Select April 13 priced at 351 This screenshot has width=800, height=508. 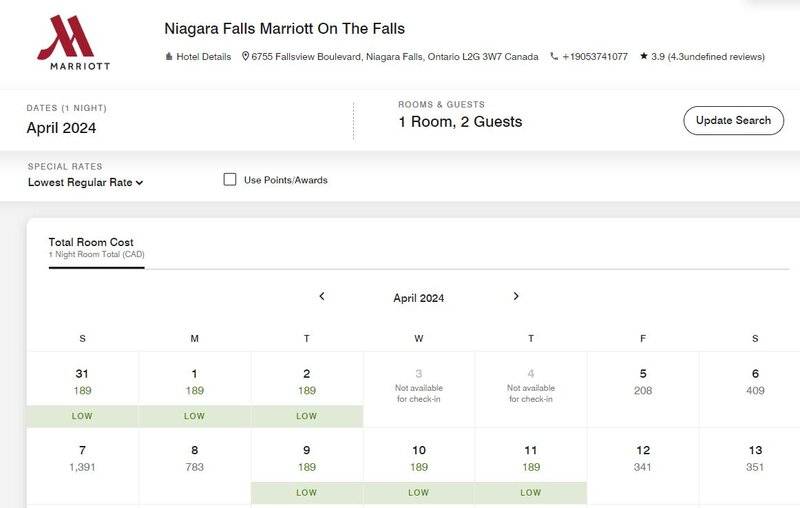[x=755, y=458]
